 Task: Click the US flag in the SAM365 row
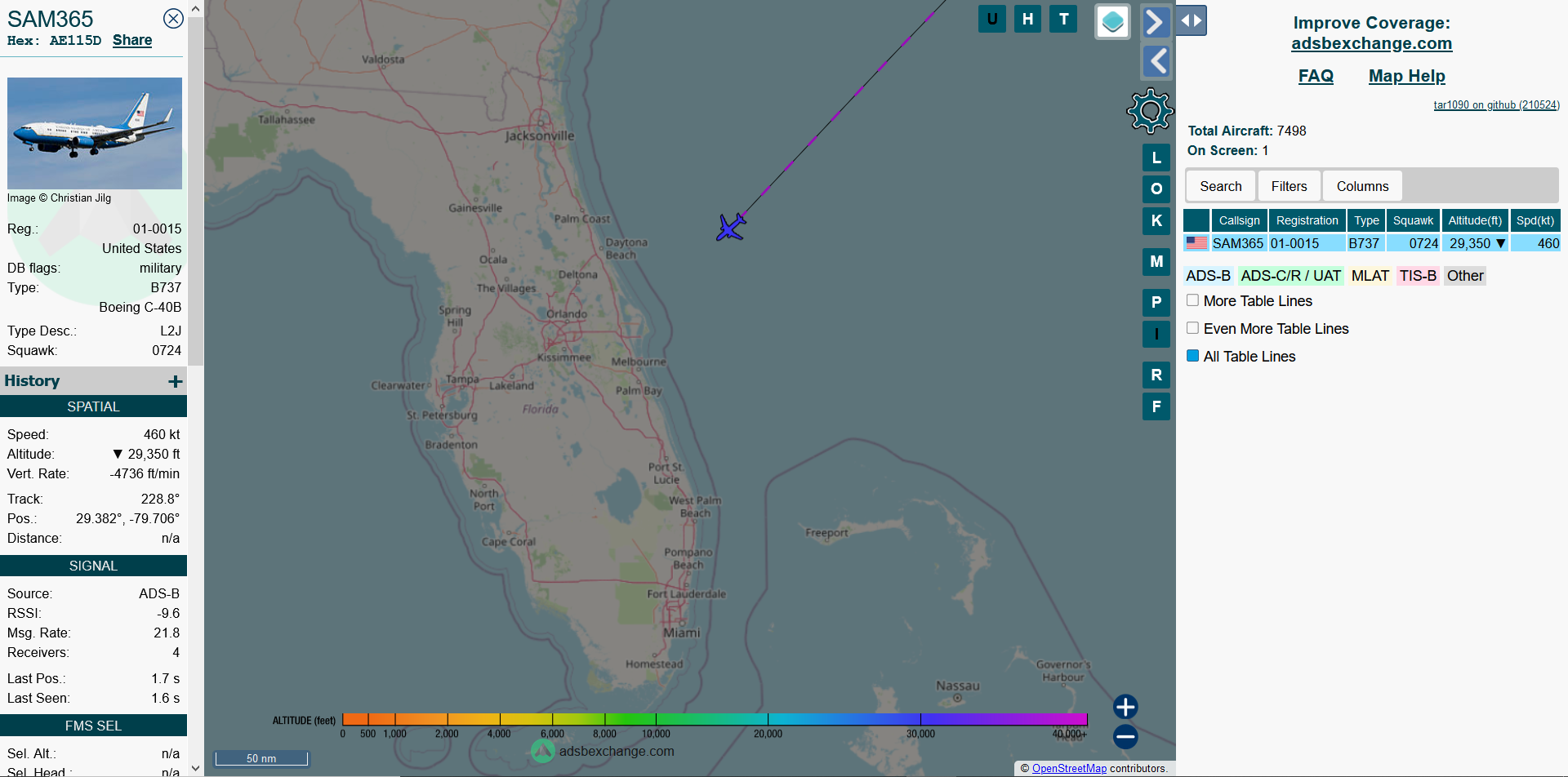1196,243
